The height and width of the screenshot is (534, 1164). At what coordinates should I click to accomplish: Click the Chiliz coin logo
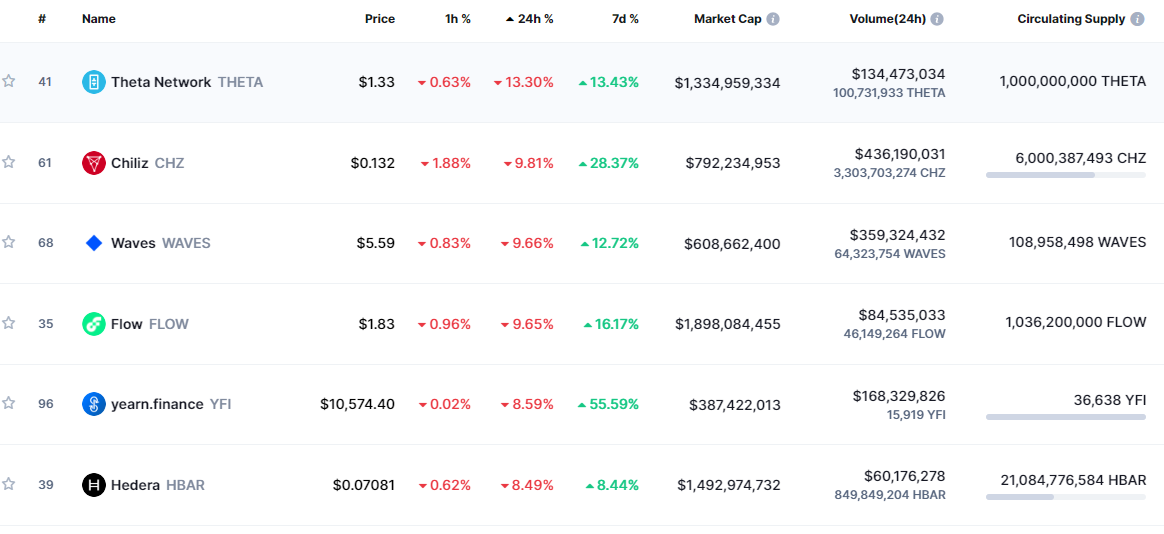tap(94, 163)
